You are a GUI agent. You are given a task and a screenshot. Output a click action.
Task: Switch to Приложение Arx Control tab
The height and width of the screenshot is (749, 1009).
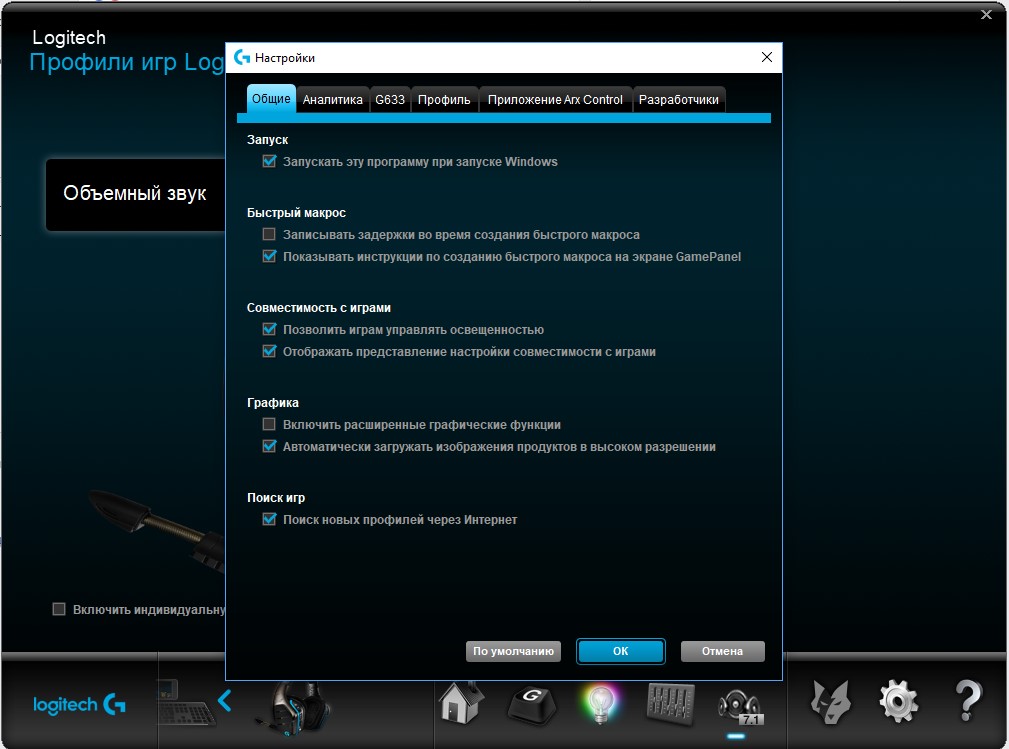(x=555, y=100)
